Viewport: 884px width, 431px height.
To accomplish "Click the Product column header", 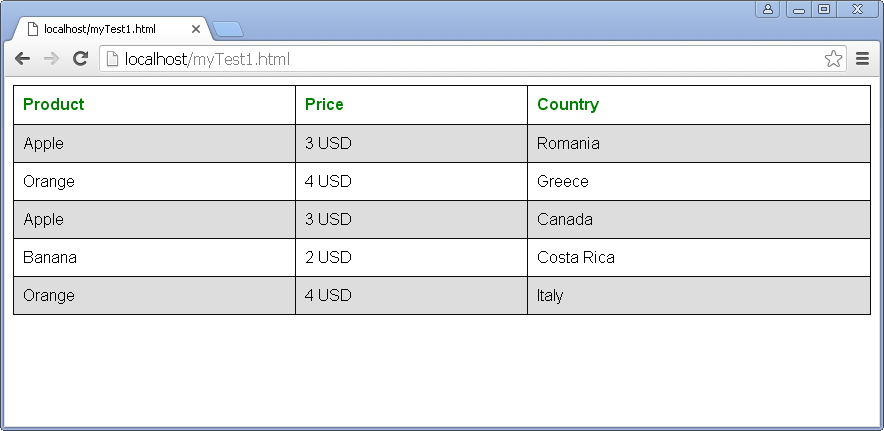I will click(x=54, y=104).
